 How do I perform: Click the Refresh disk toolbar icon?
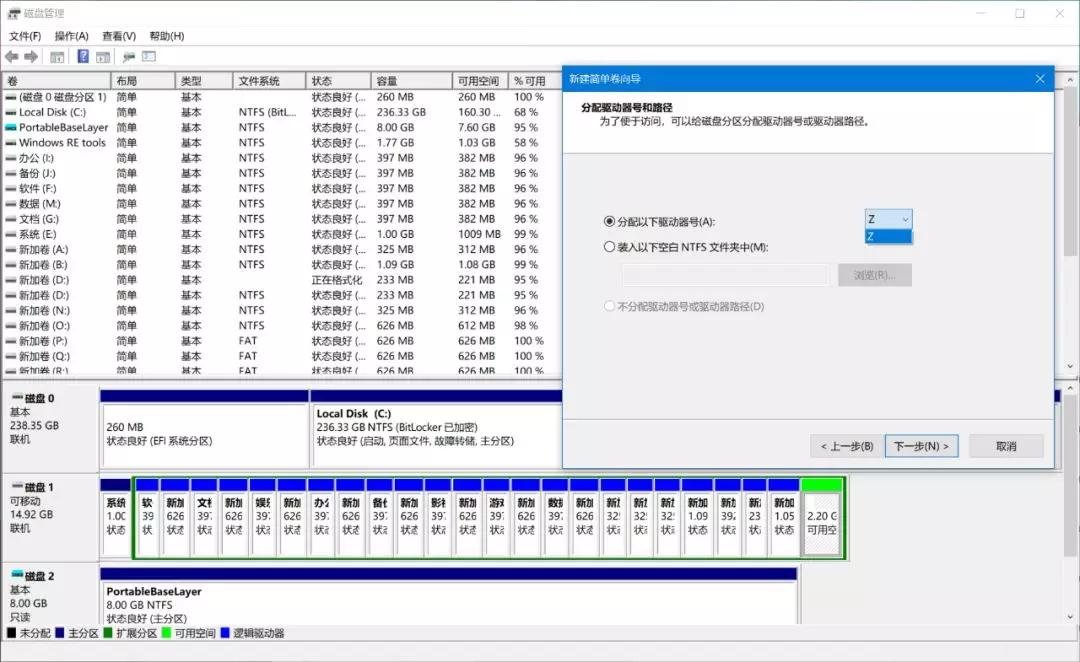pyautogui.click(x=128, y=57)
